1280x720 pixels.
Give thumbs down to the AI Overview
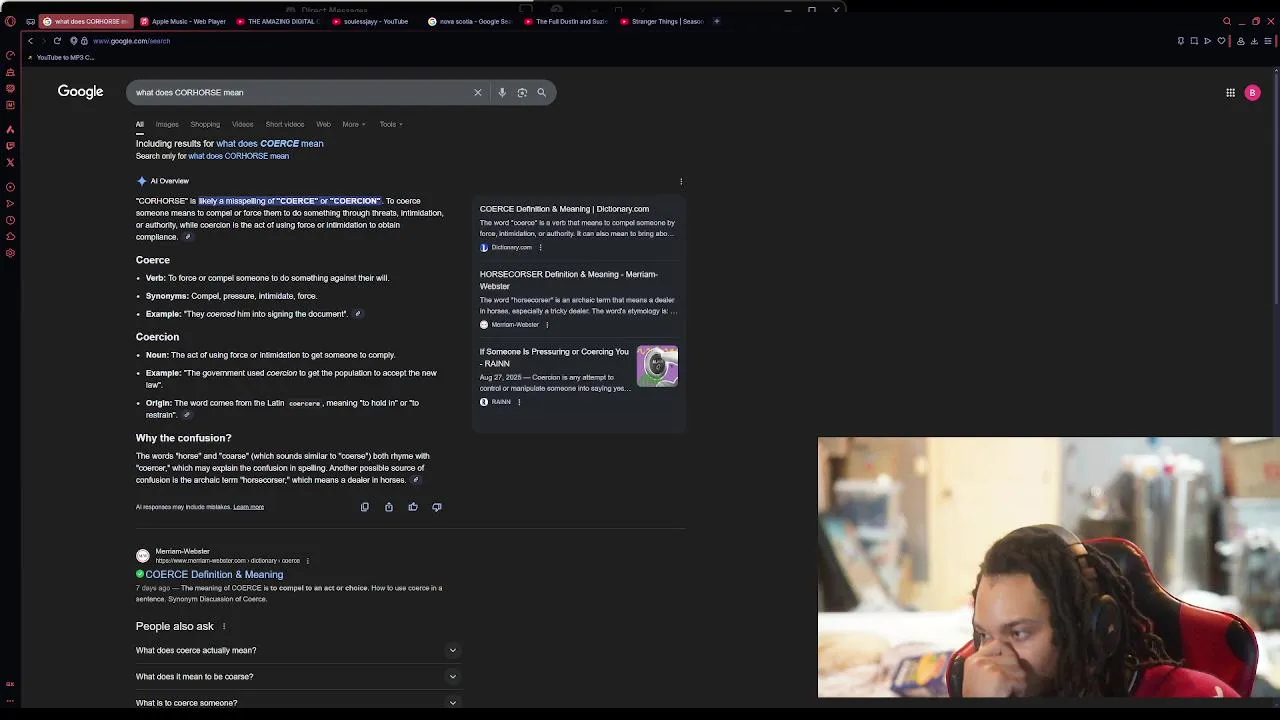click(x=437, y=507)
